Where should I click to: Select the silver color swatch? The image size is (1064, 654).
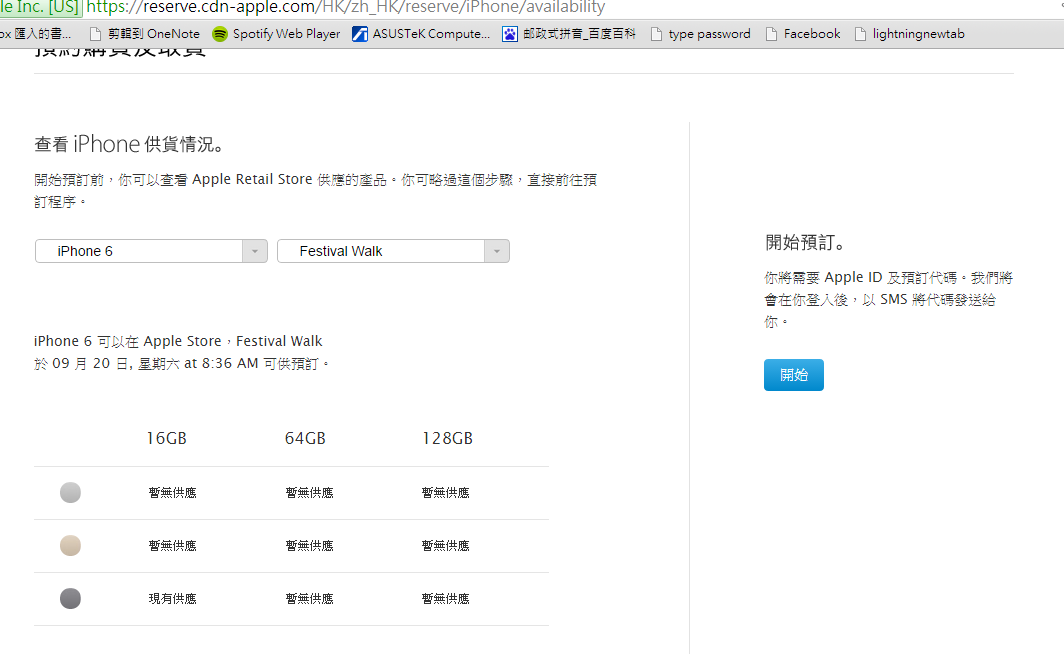click(70, 492)
